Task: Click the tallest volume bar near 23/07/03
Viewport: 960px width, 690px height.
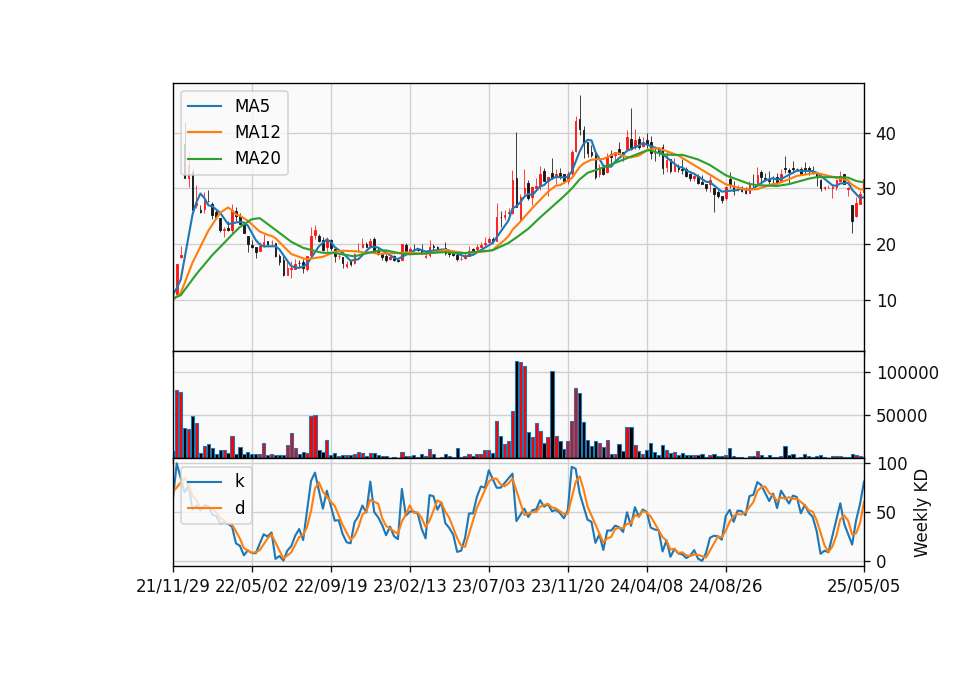Action: tap(517, 410)
